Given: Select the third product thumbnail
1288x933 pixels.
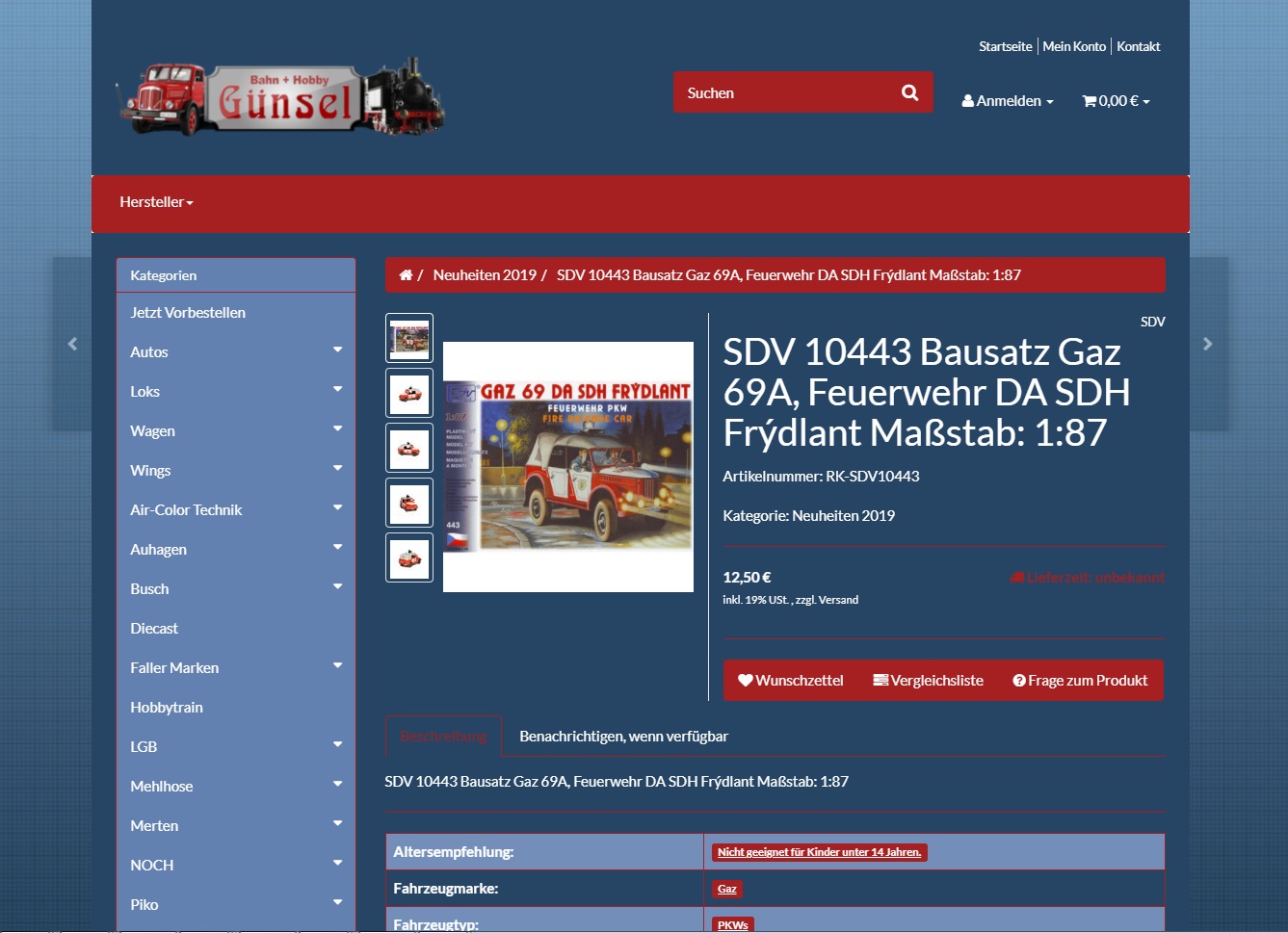Looking at the screenshot, I should point(409,448).
